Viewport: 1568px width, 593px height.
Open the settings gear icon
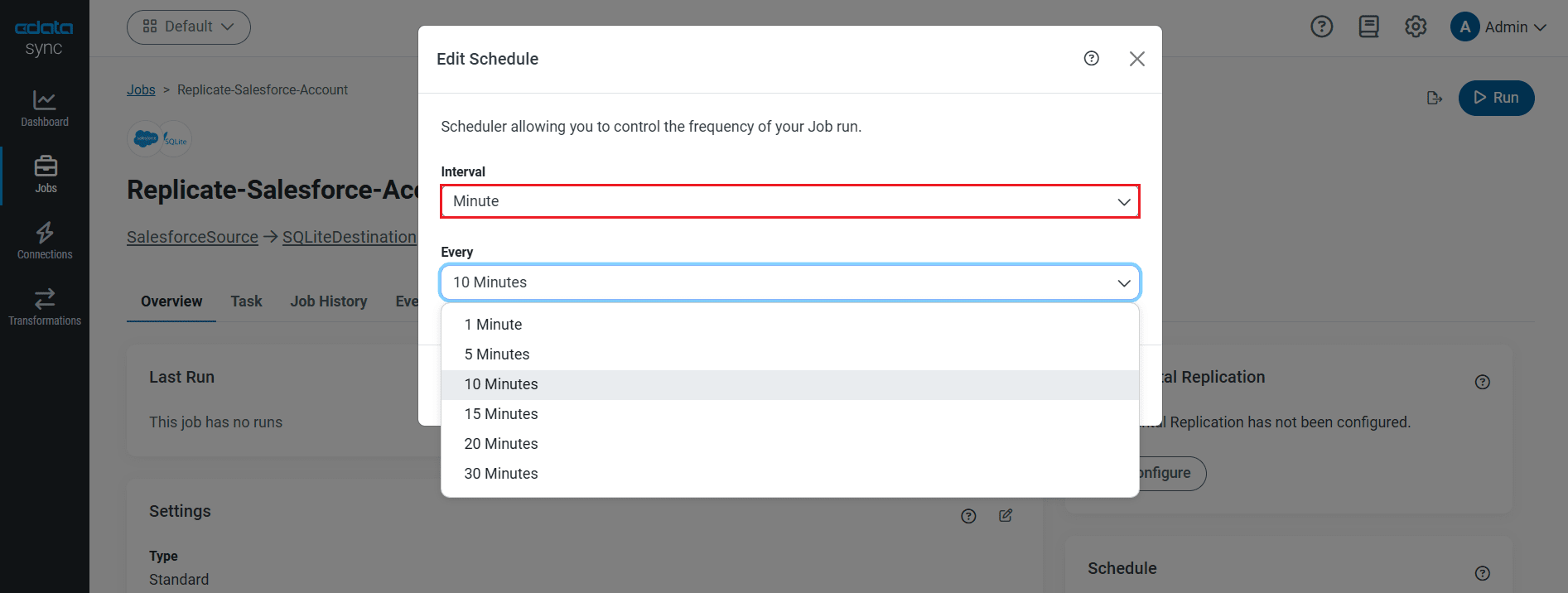pyautogui.click(x=1416, y=27)
